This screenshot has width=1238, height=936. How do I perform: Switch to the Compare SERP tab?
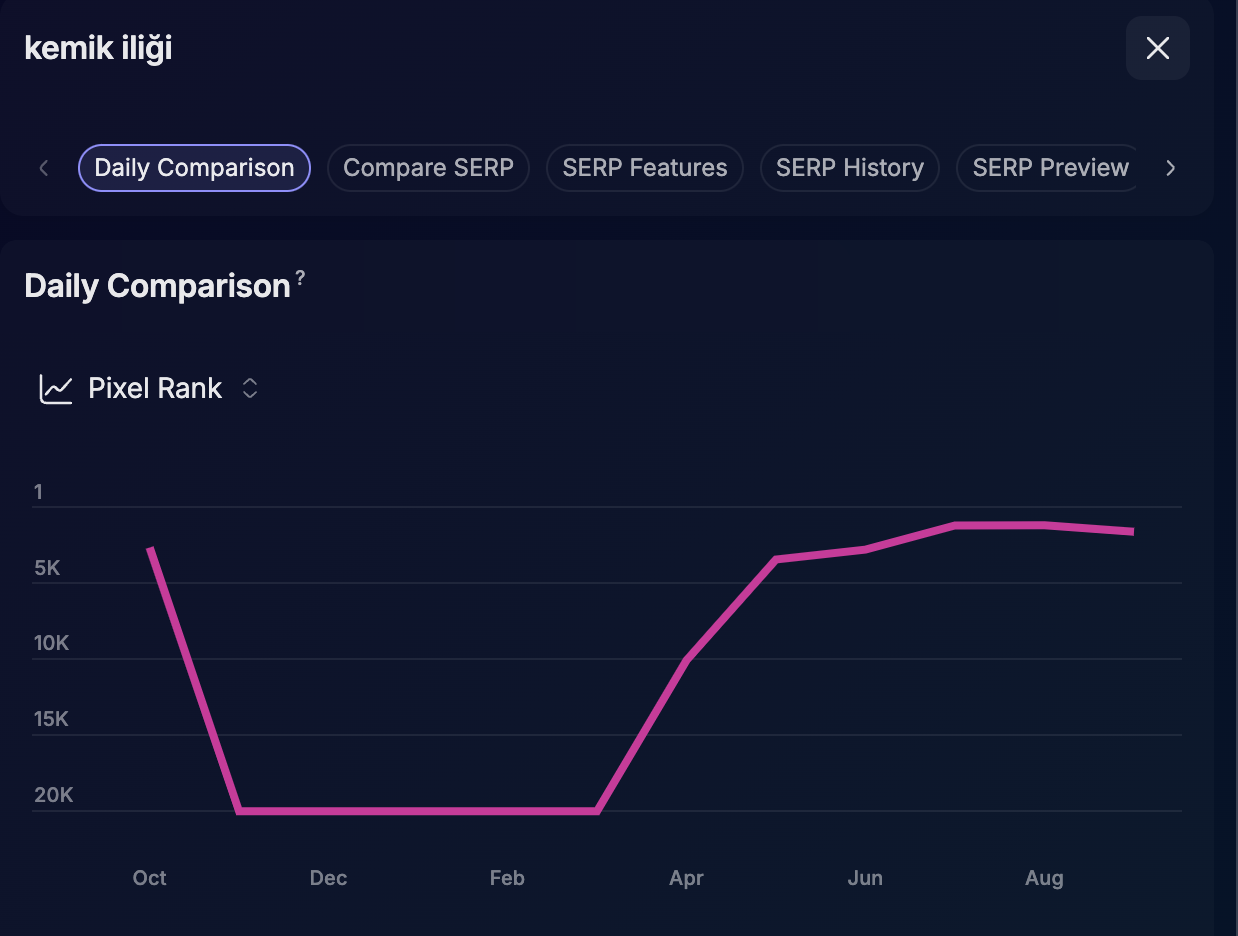coord(428,168)
